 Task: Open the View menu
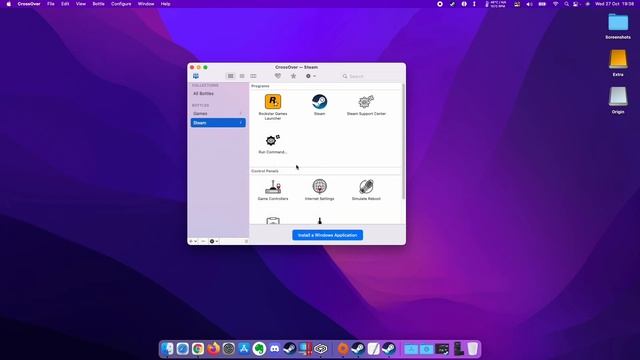[x=81, y=4]
